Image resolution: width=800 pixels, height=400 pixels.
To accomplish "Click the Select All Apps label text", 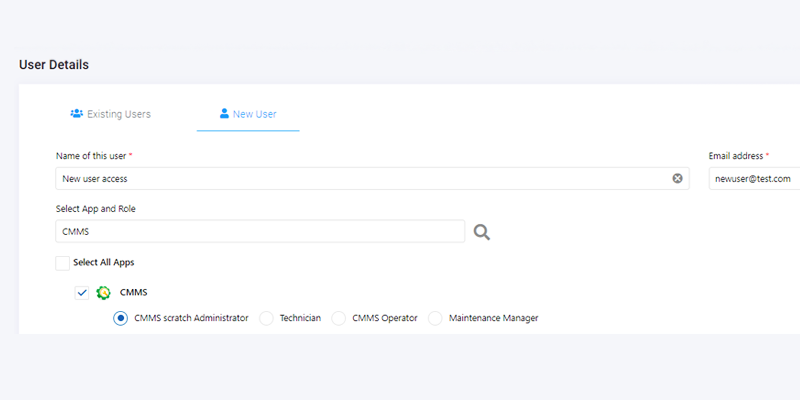I will coord(104,263).
